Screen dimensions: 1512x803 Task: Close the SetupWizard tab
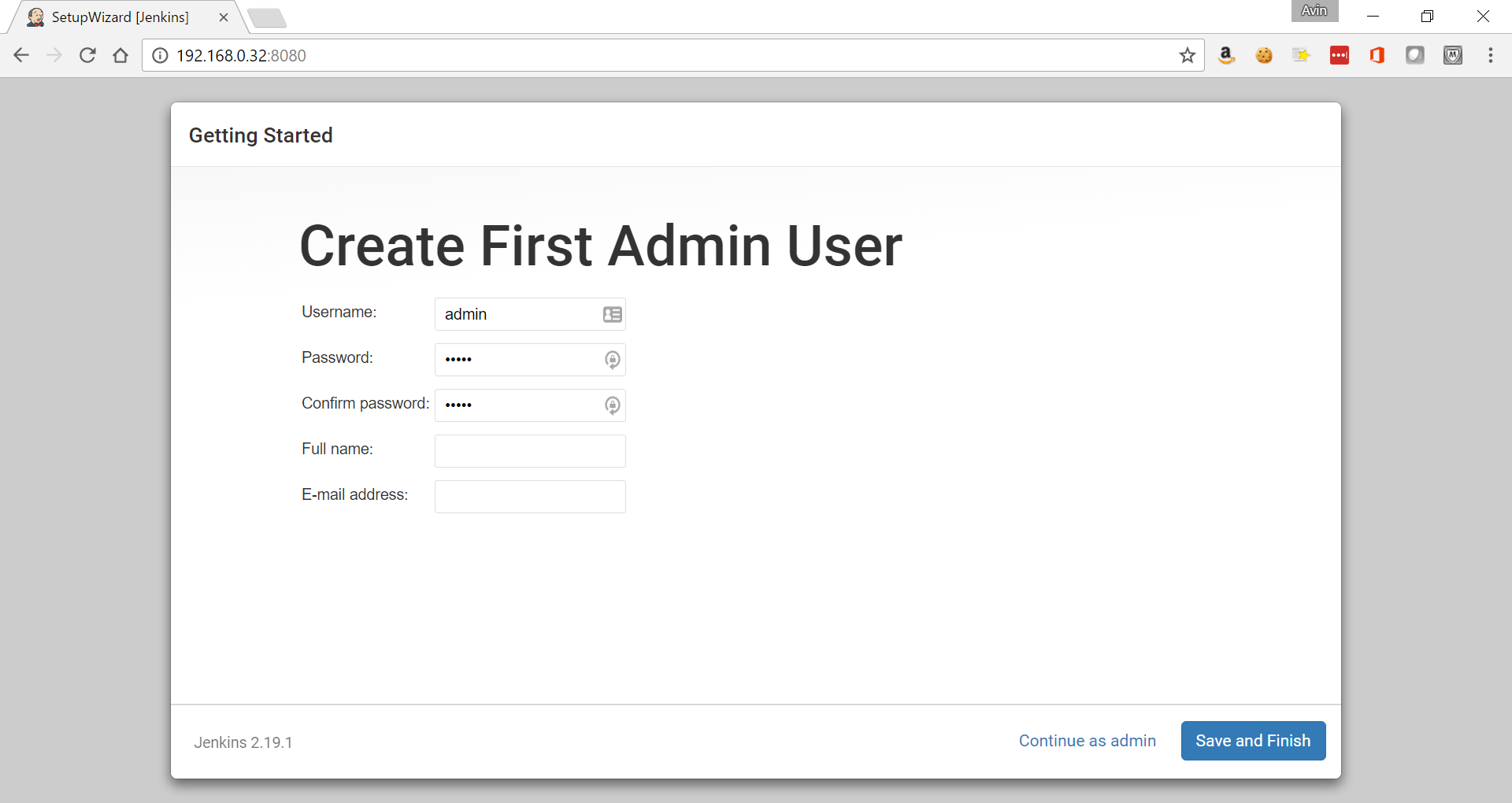pos(224,17)
